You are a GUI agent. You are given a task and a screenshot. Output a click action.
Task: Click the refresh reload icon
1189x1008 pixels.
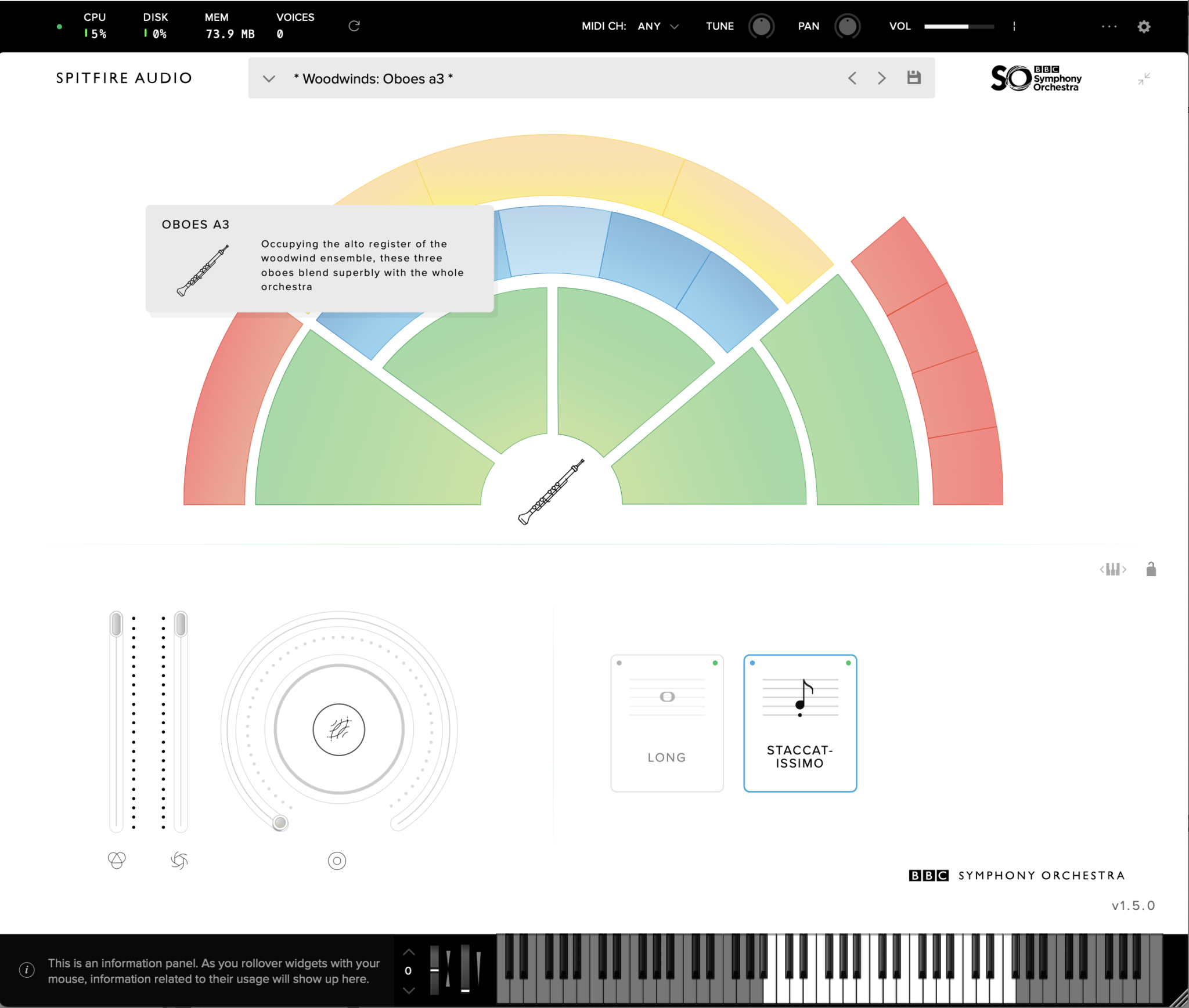coord(354,26)
